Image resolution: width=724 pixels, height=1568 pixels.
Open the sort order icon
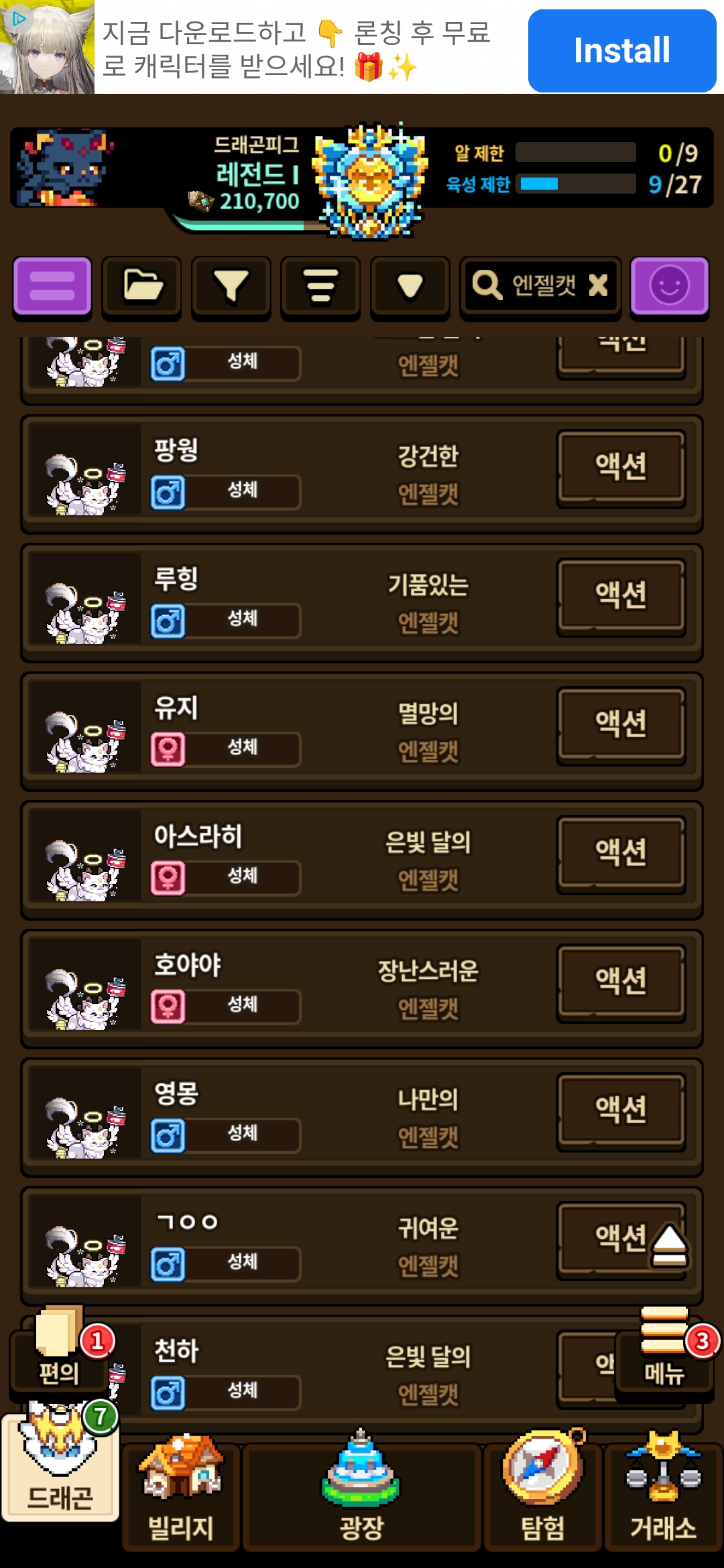[x=320, y=287]
